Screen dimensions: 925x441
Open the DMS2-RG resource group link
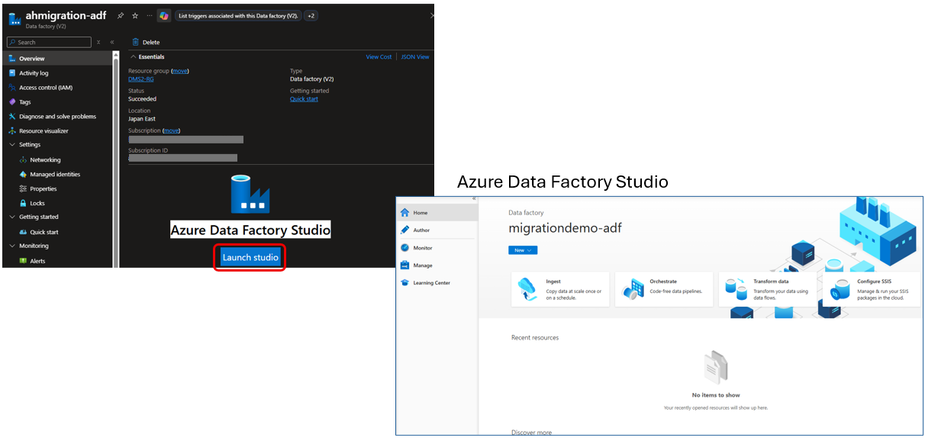pos(141,79)
